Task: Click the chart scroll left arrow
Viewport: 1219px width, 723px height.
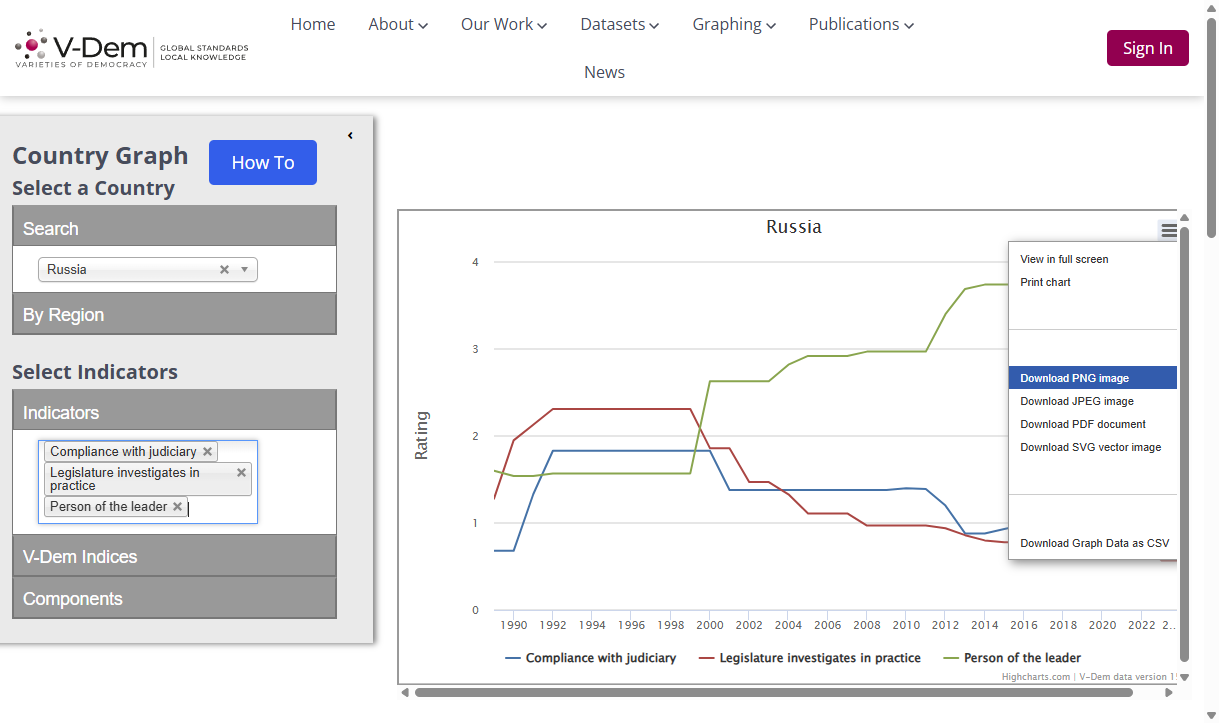Action: coord(405,692)
